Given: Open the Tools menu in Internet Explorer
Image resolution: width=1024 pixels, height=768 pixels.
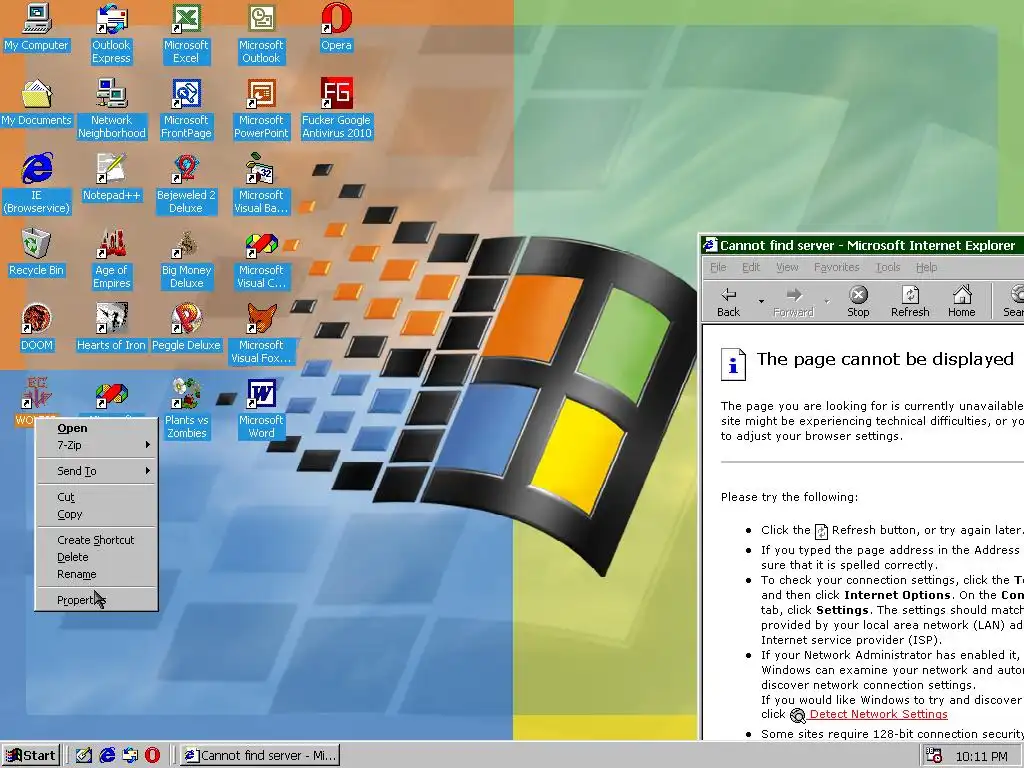Looking at the screenshot, I should click(x=888, y=267).
